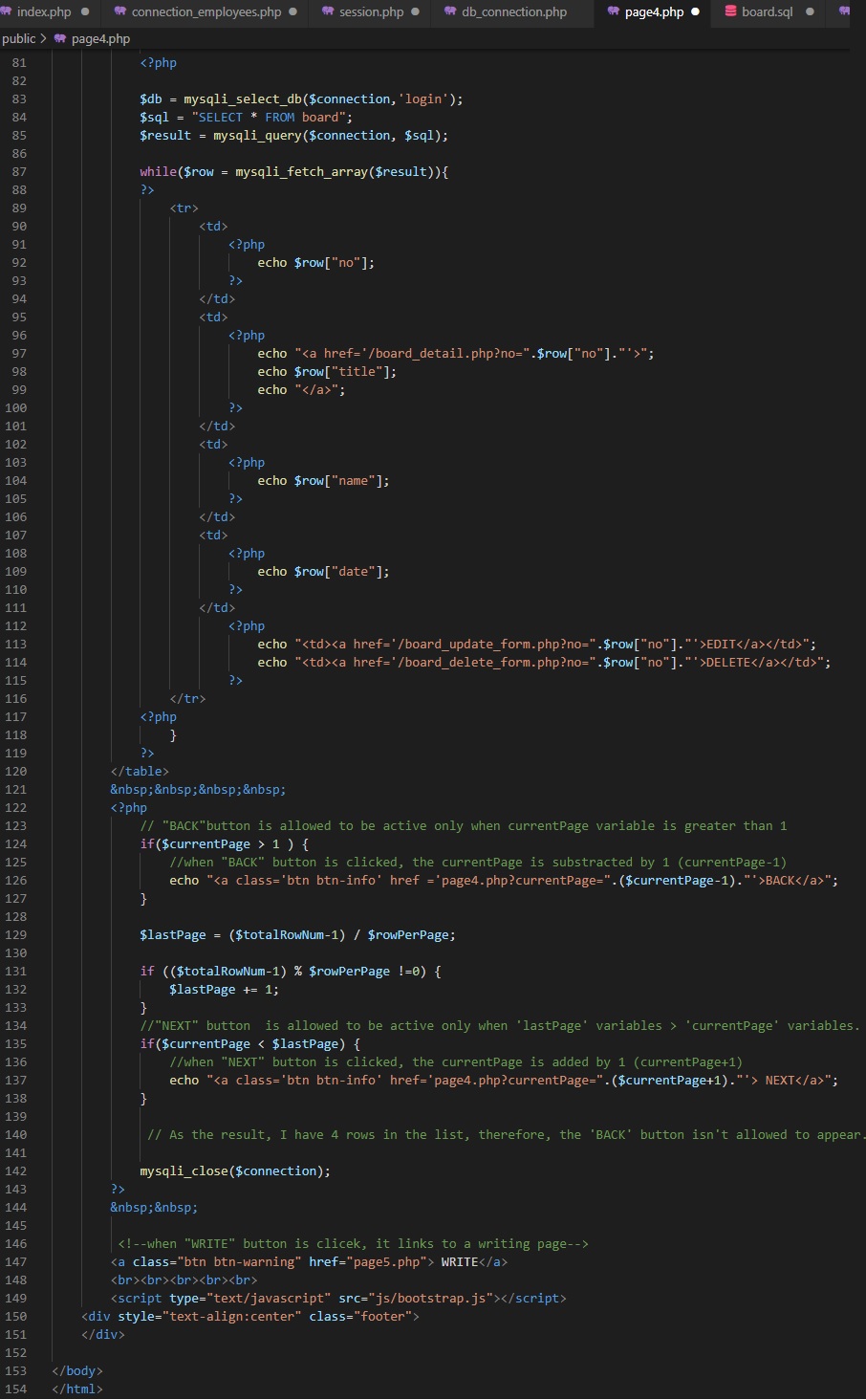Click the closing </body> tag
Screen dimensions: 866x1400
click(x=77, y=1371)
